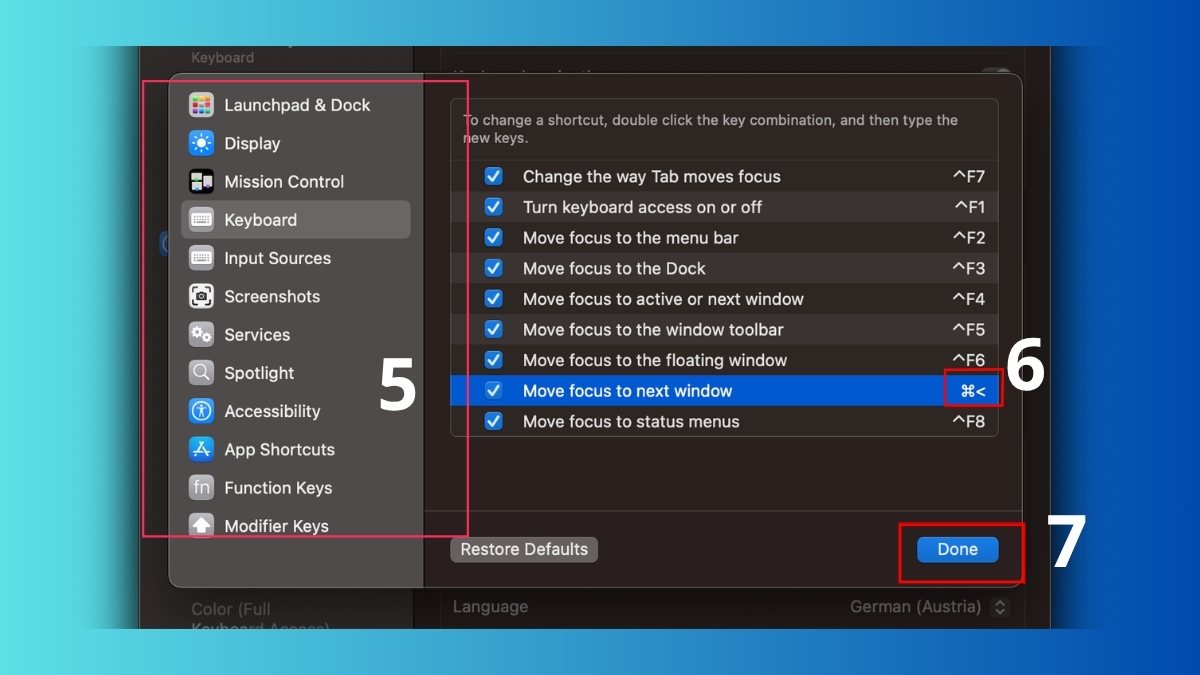Select Screenshots category label
The width and height of the screenshot is (1200, 675).
click(x=272, y=296)
